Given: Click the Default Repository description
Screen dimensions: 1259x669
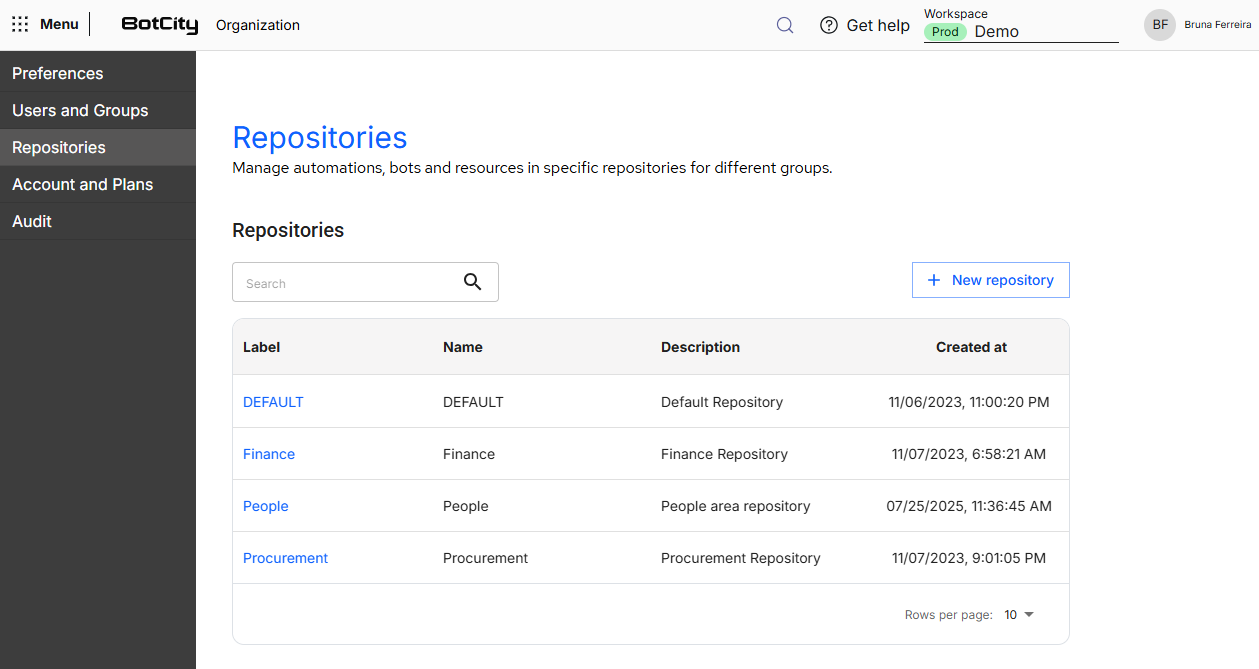Looking at the screenshot, I should [722, 402].
